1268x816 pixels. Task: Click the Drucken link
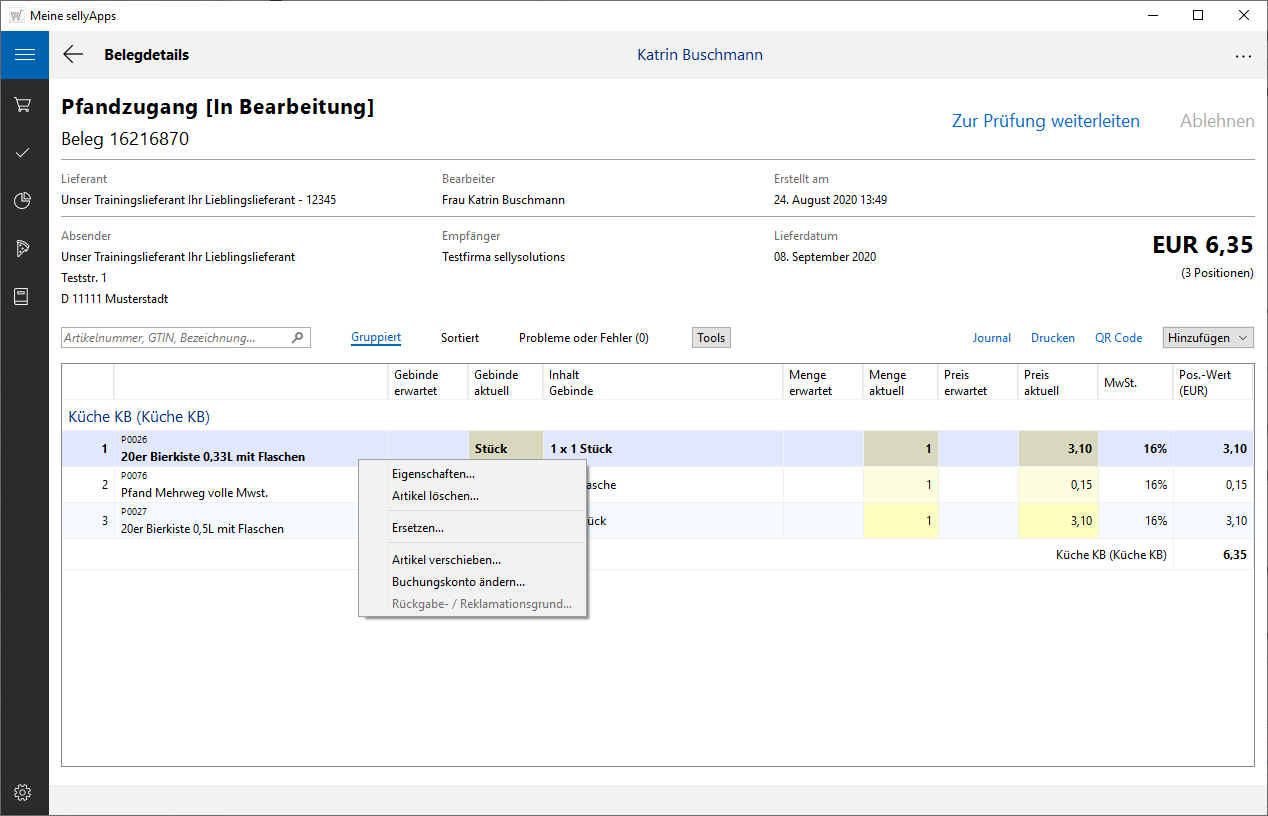pyautogui.click(x=1053, y=338)
